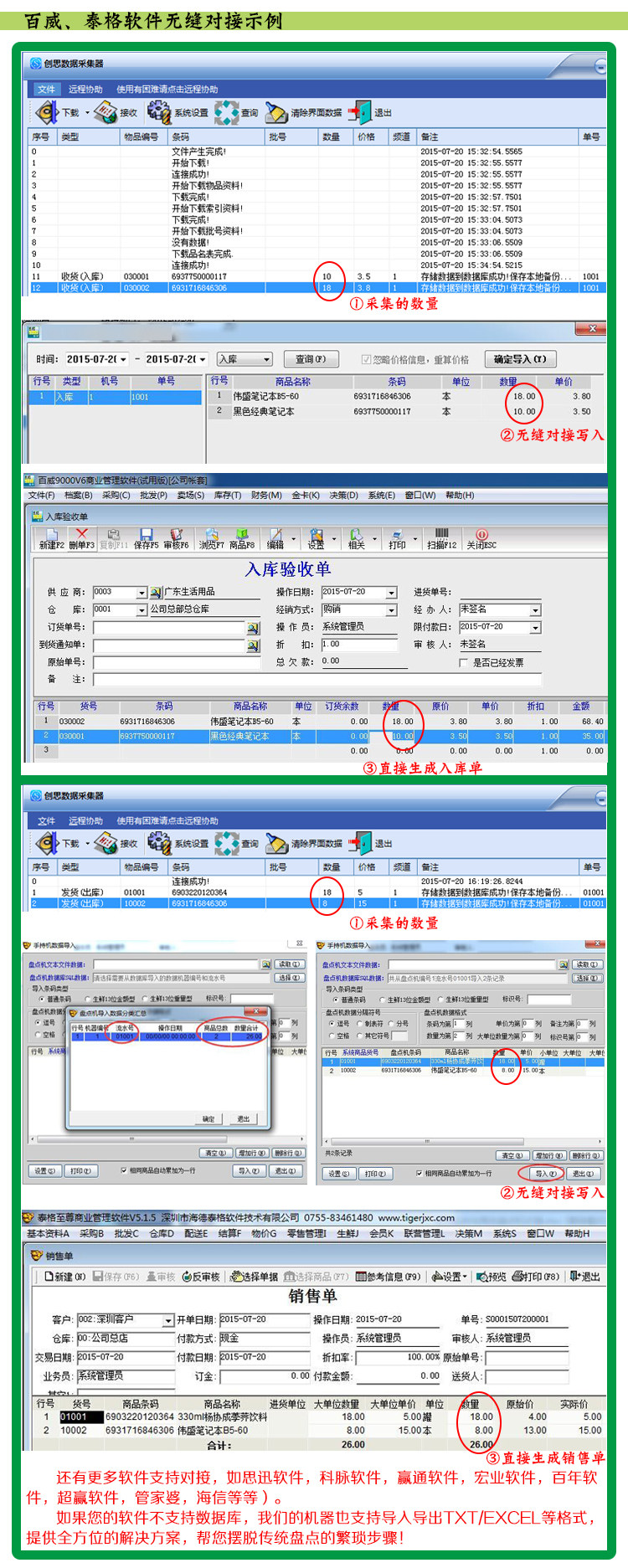Click 反审核 in 销售单 toolbar
The image size is (628, 1568).
pos(199,1277)
